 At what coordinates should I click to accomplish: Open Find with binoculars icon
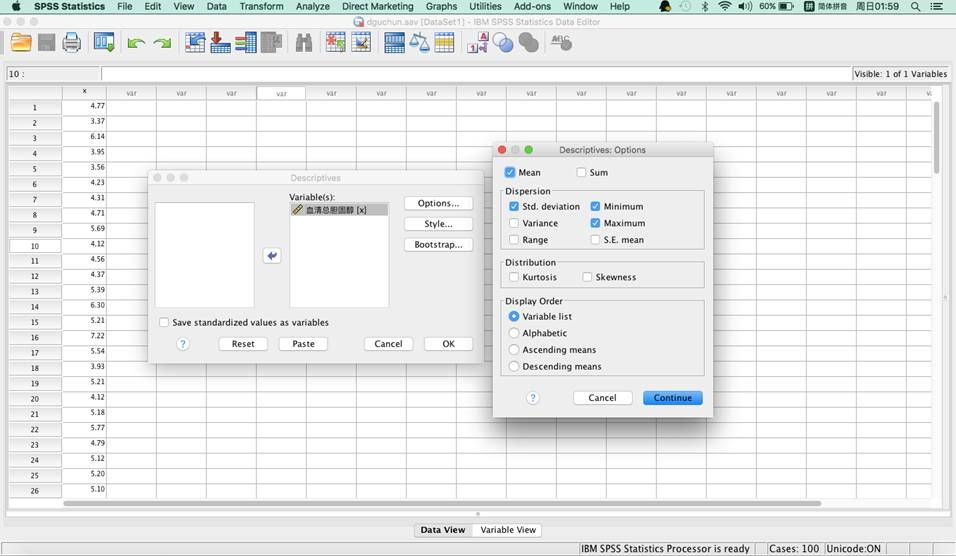[x=304, y=43]
